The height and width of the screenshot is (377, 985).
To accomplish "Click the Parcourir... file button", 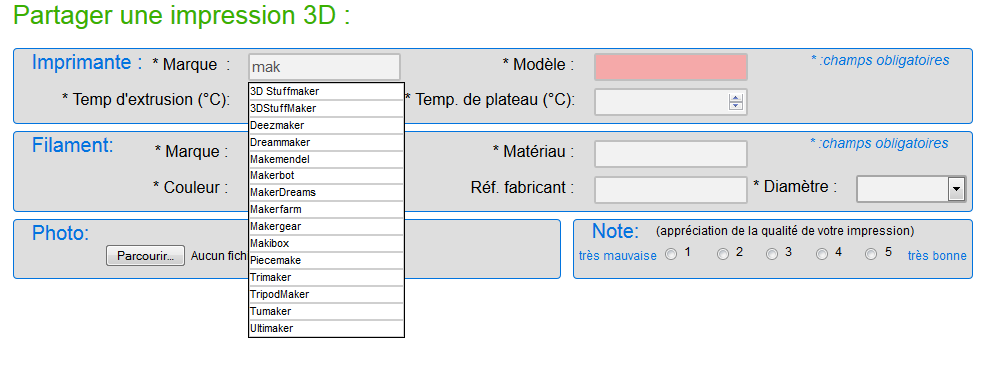I will tap(145, 256).
